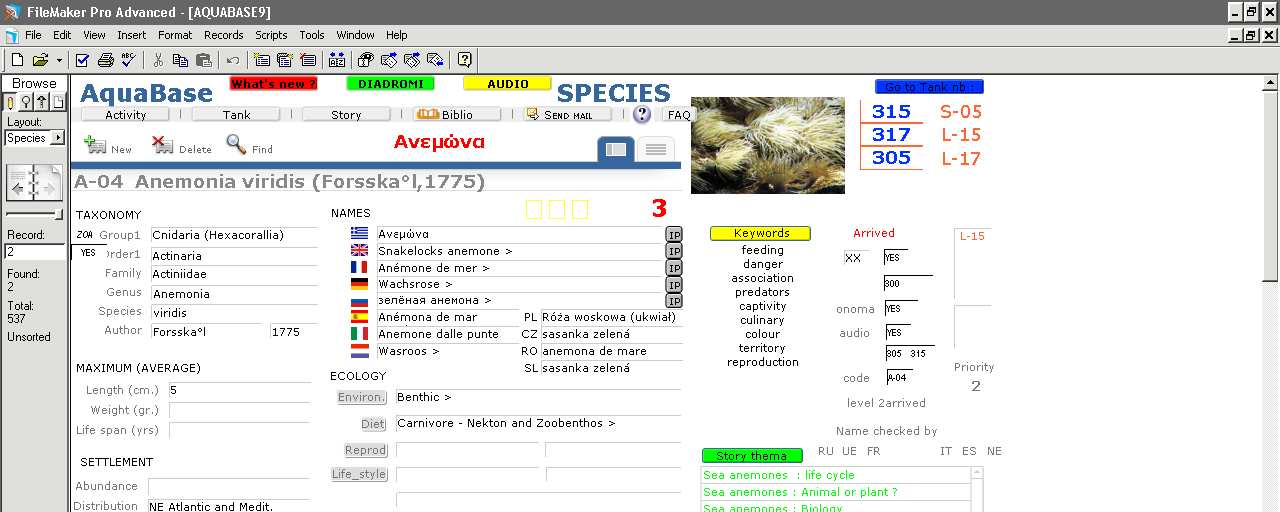Add record with green plus New icon
Image resolution: width=1280 pixels, height=512 pixels.
coord(108,146)
